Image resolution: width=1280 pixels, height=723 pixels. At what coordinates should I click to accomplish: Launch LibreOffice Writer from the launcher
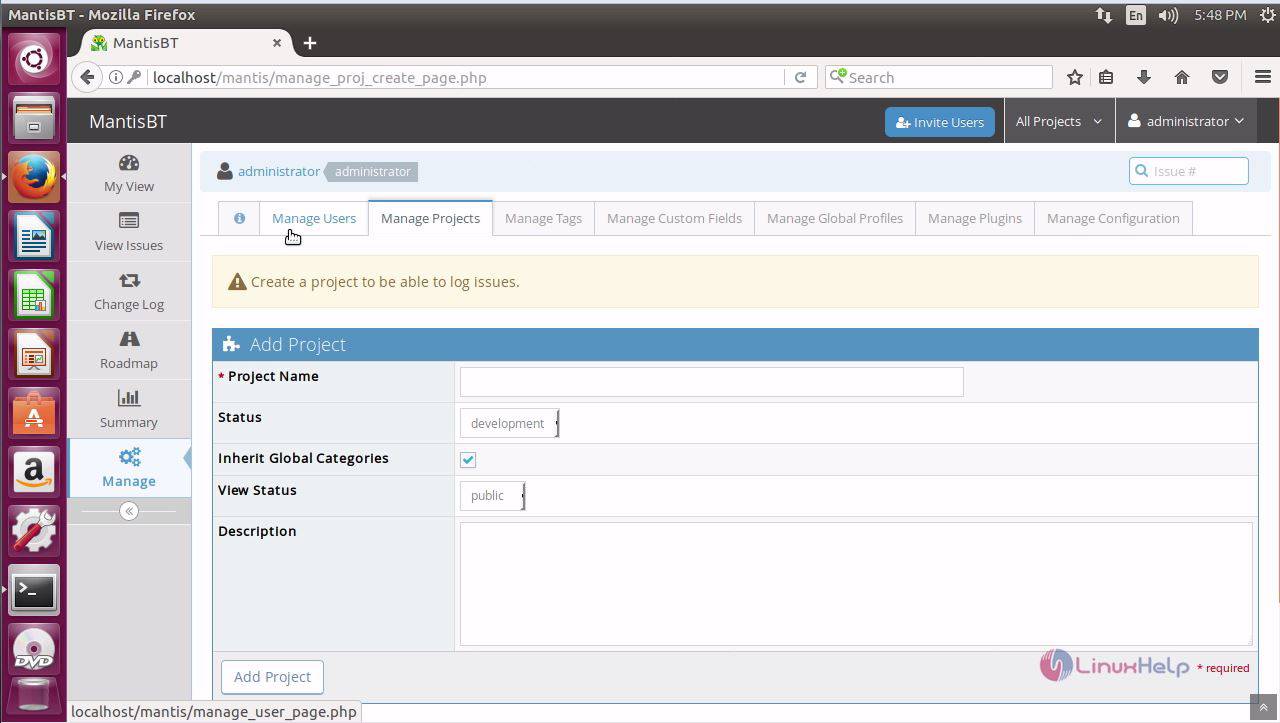tap(34, 236)
